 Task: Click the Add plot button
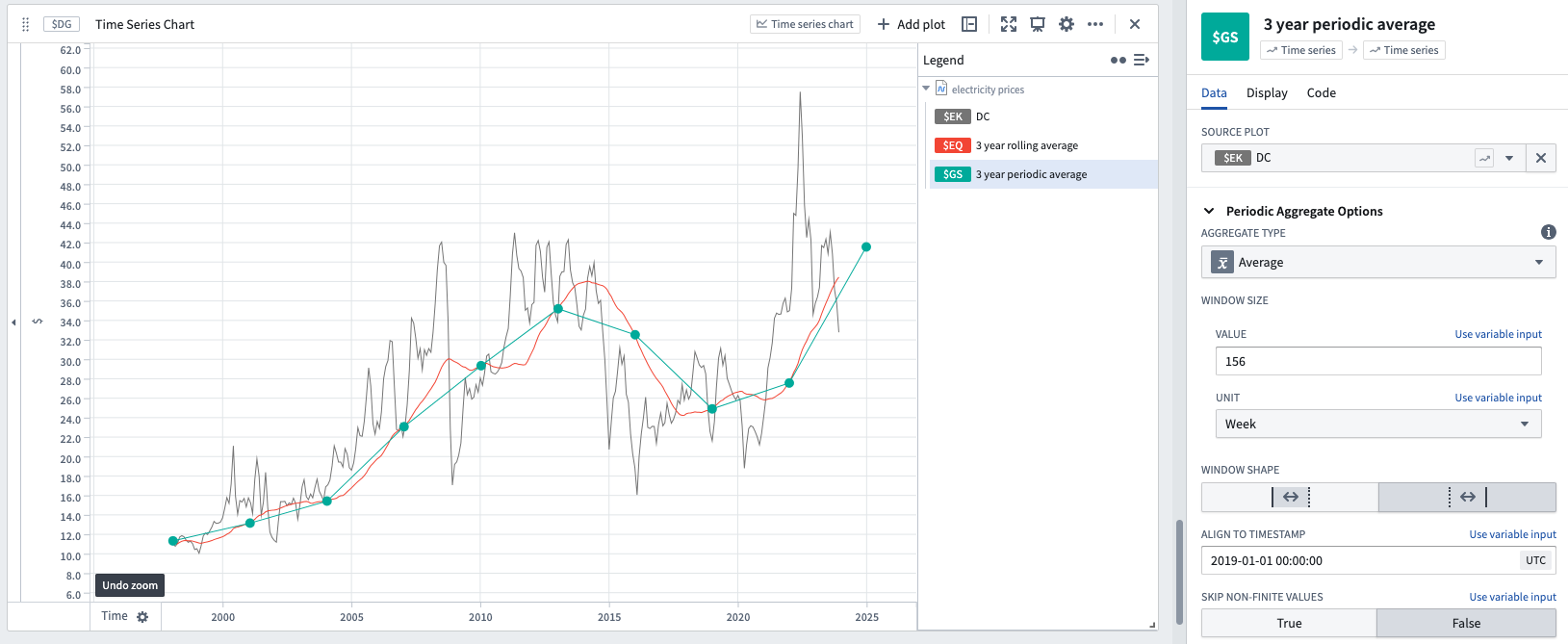(x=911, y=24)
